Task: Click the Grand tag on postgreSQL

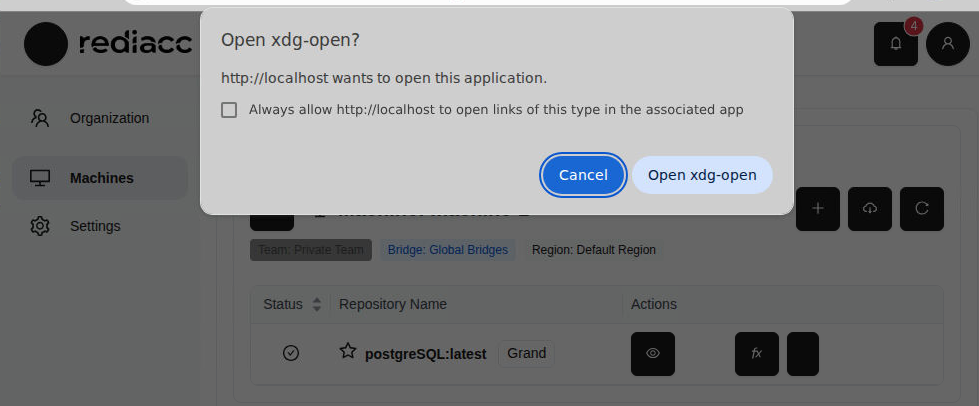Action: pos(526,353)
